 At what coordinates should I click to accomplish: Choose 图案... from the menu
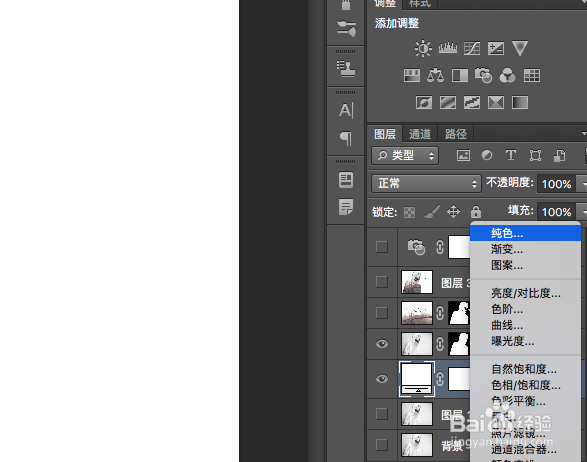tap(526, 265)
